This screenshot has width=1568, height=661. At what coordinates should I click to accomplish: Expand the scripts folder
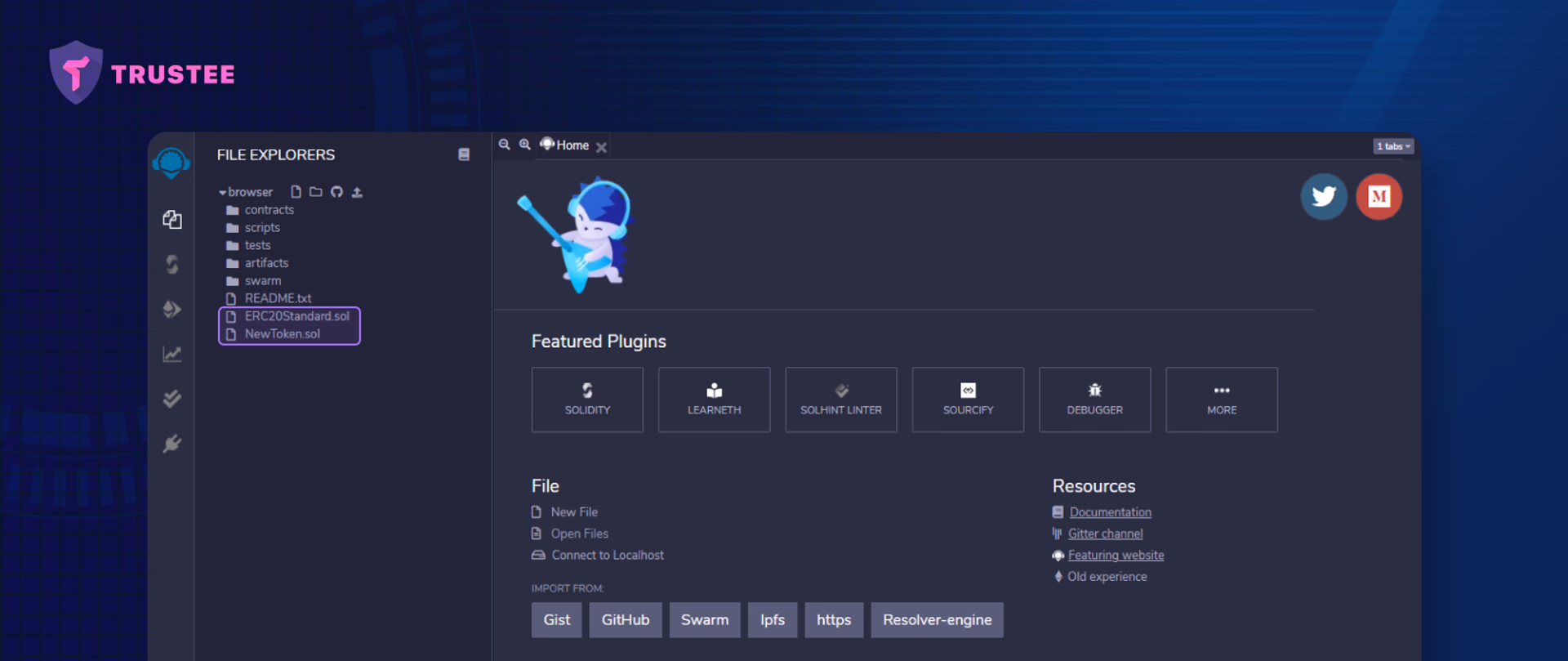pos(253,228)
